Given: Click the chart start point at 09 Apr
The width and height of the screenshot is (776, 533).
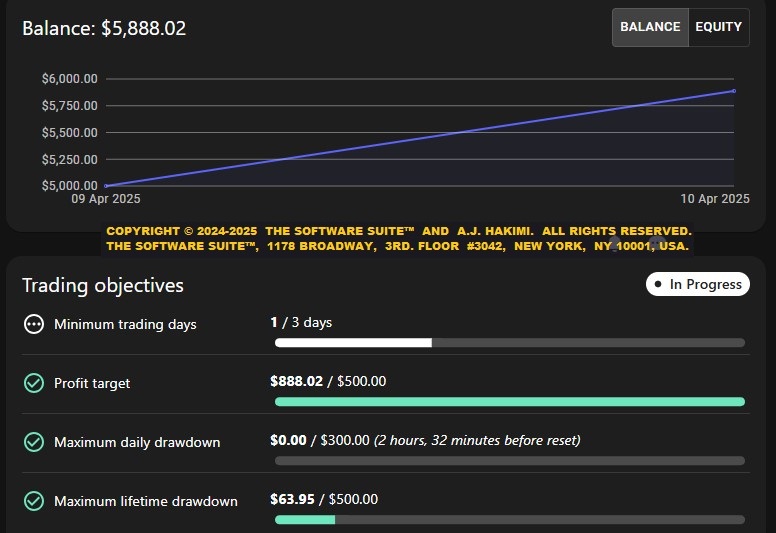Looking at the screenshot, I should point(106,186).
